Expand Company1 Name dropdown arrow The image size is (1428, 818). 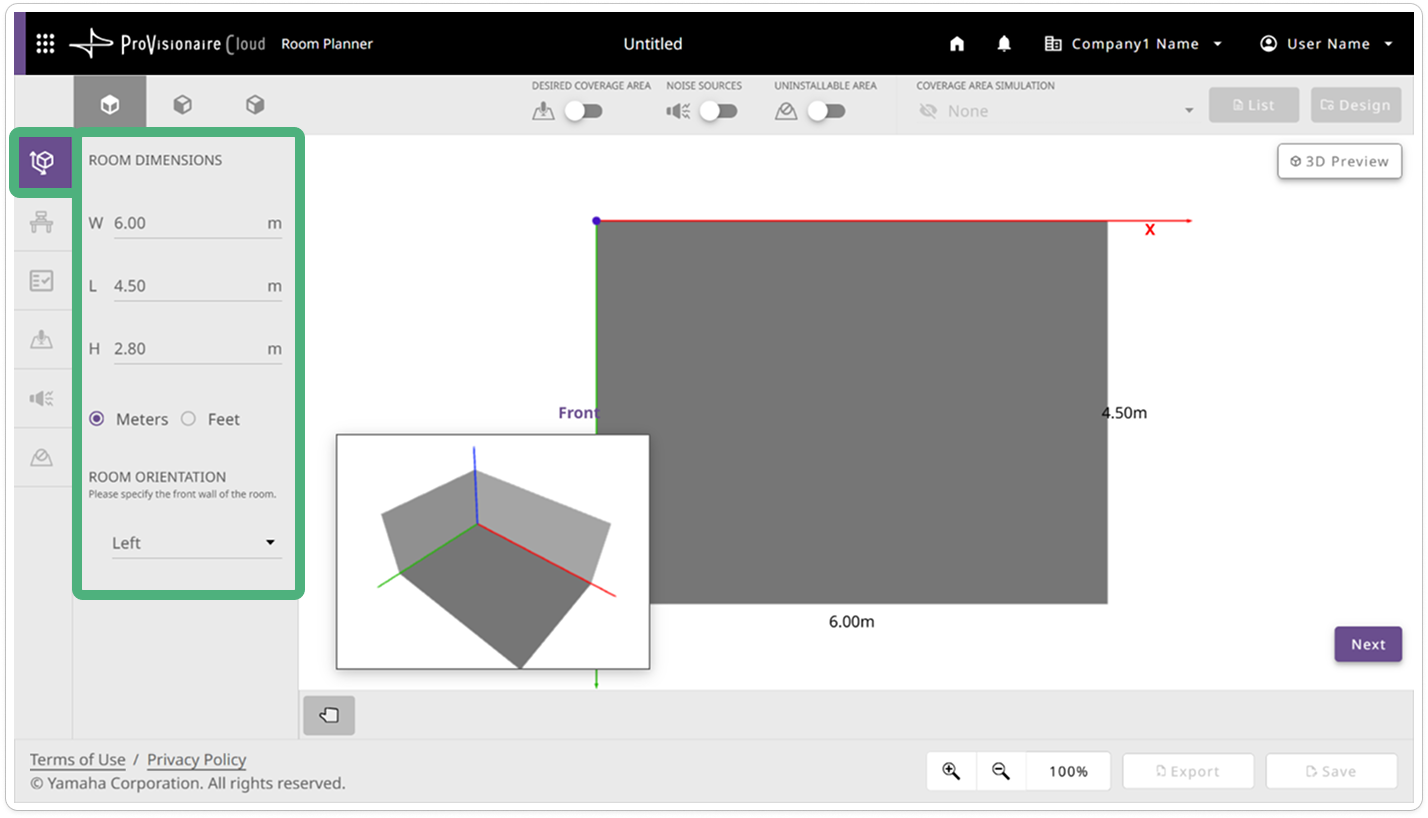[1217, 44]
